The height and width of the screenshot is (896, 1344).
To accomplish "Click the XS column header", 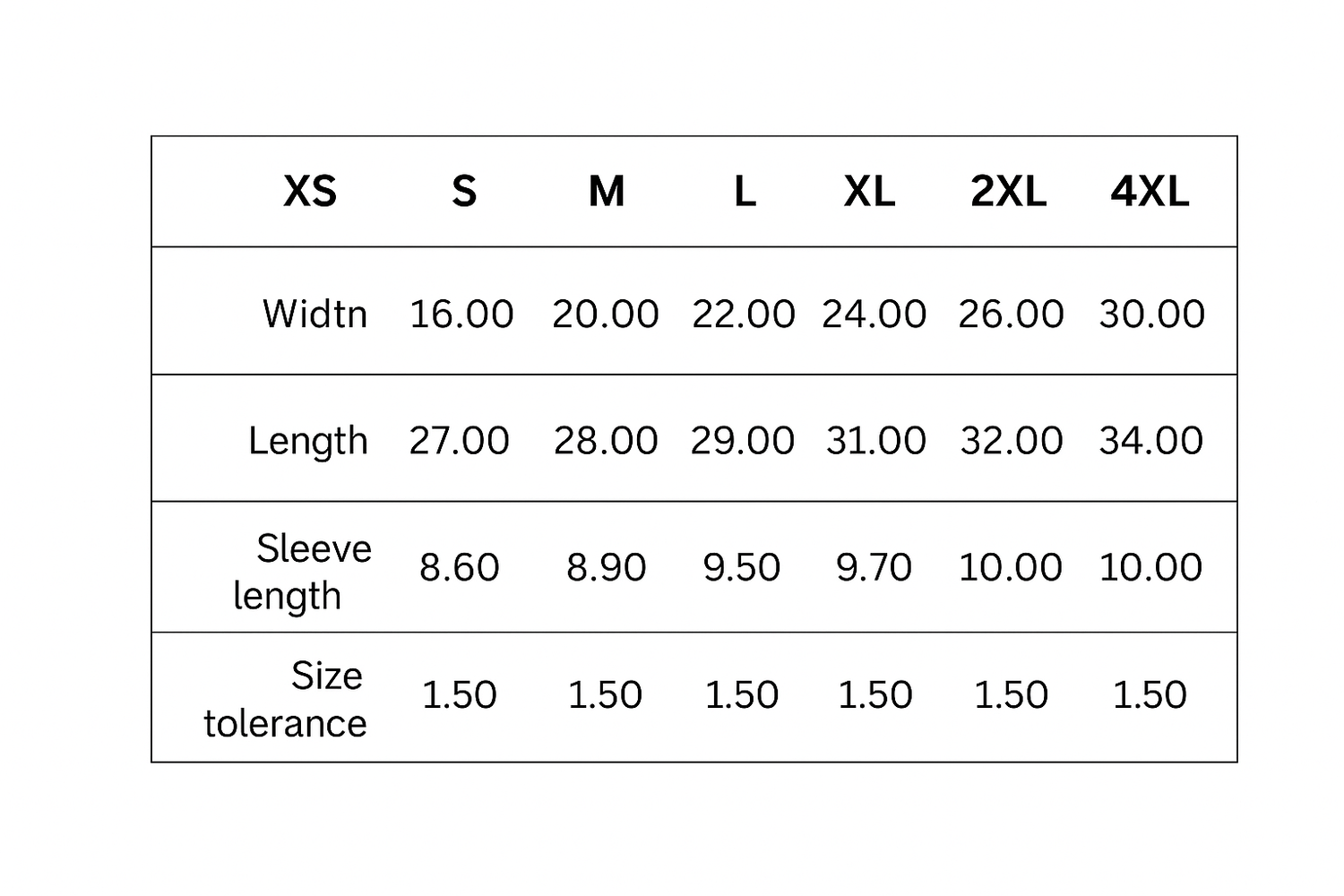I will [310, 191].
